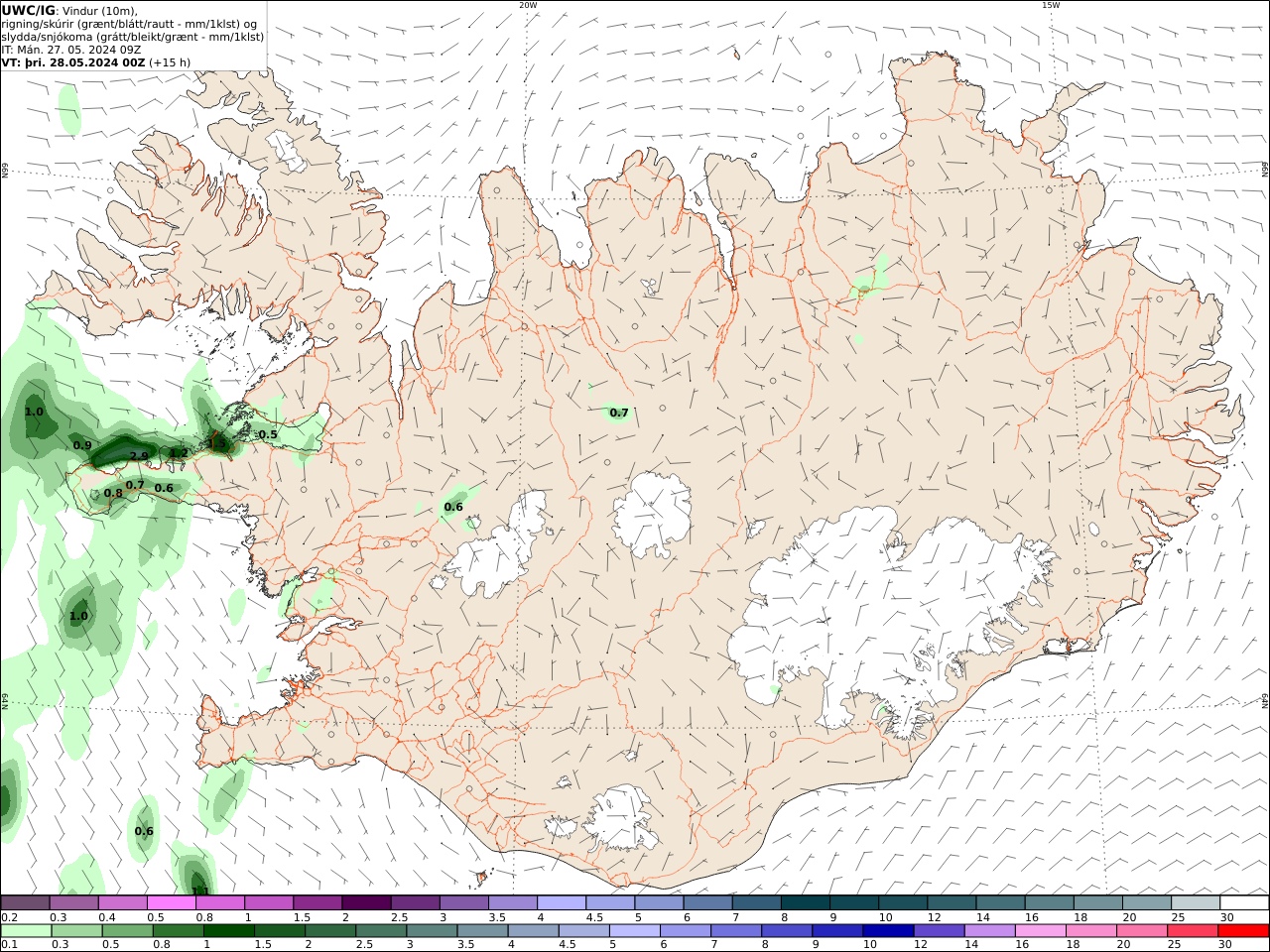Click the red 30 swatch in the lower legend row
This screenshot has width=1270, height=952.
[x=1242, y=931]
